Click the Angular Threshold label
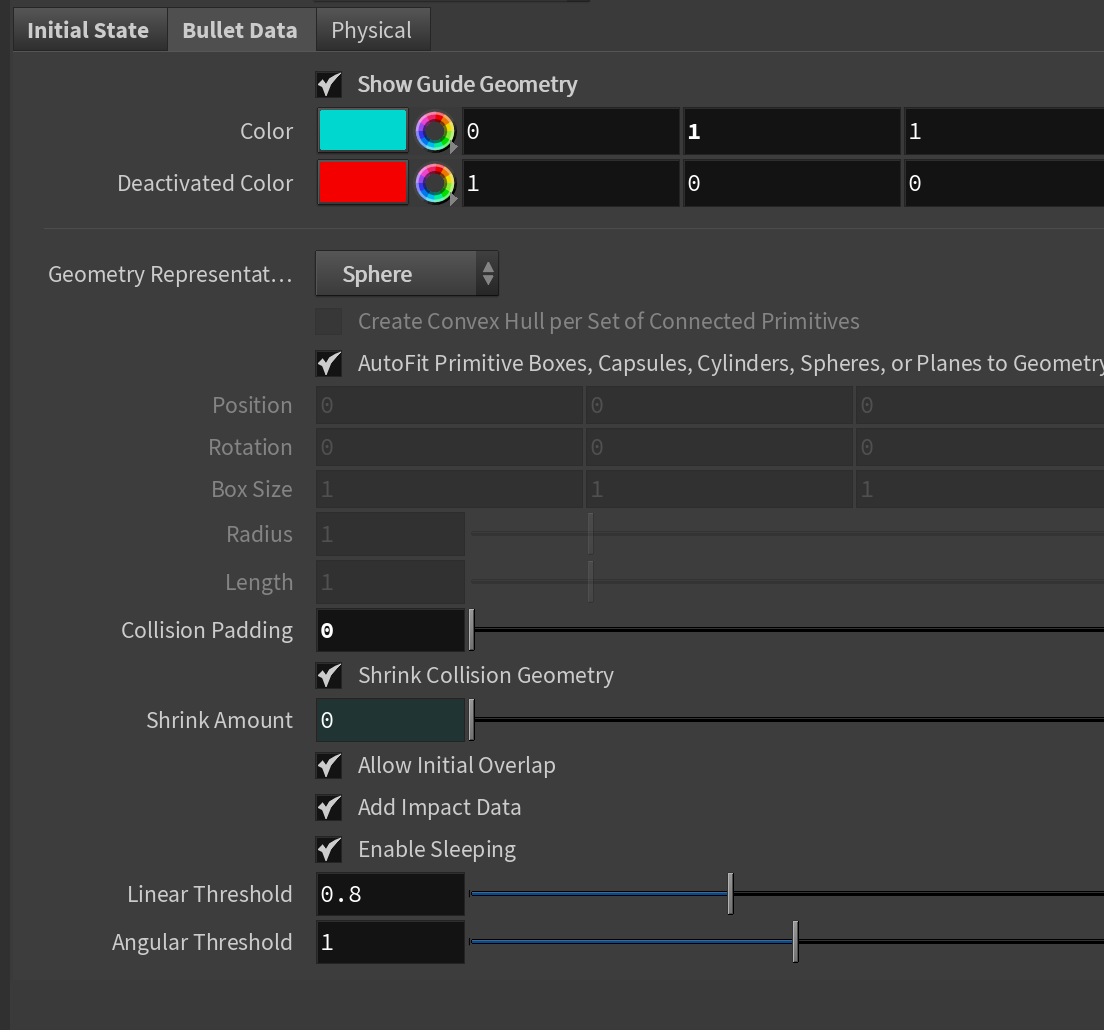The image size is (1104, 1030). [202, 942]
